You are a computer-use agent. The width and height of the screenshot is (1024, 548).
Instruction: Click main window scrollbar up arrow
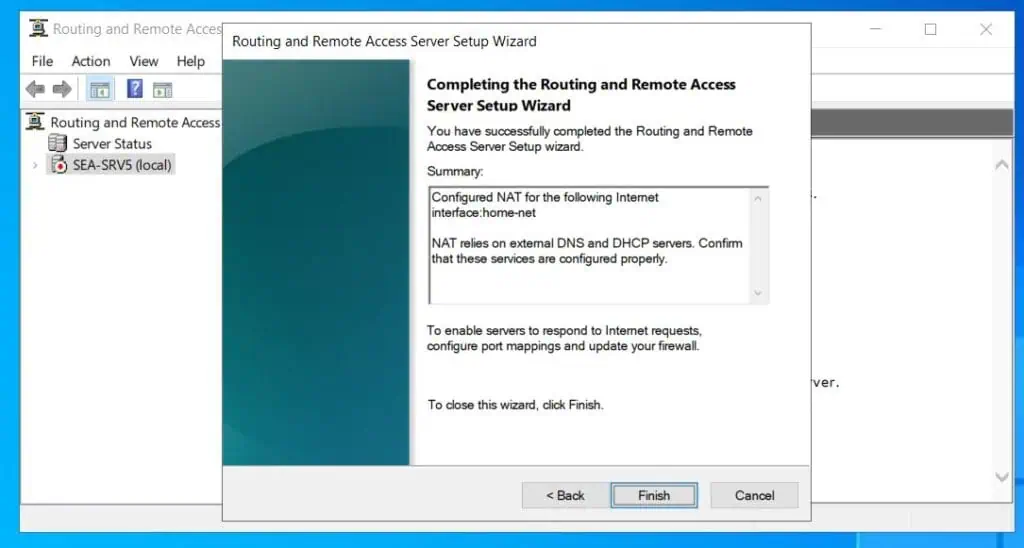point(1002,165)
